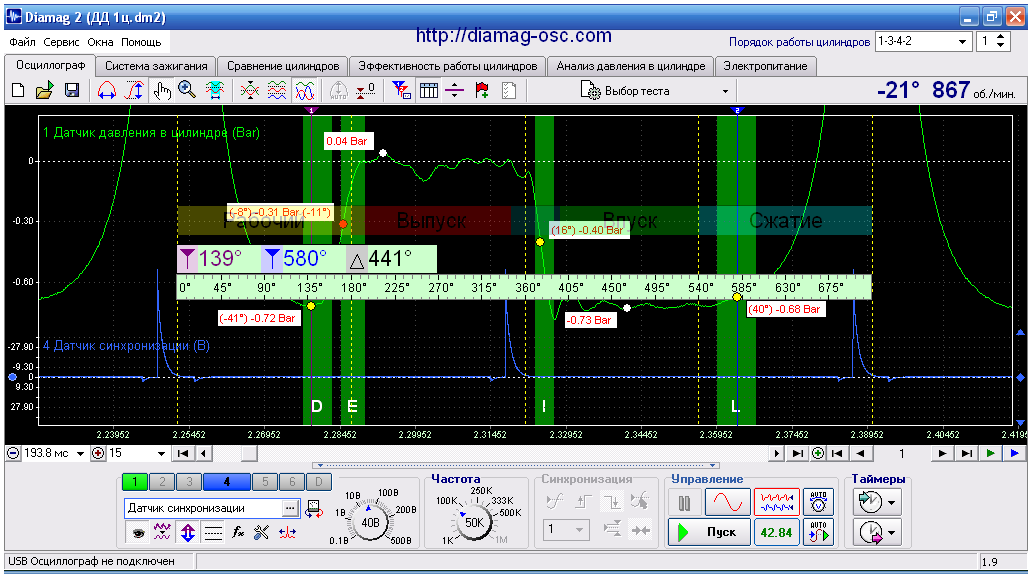The height and width of the screenshot is (574, 1032).
Task: Open the numbered marker filters icon
Action: point(401,90)
